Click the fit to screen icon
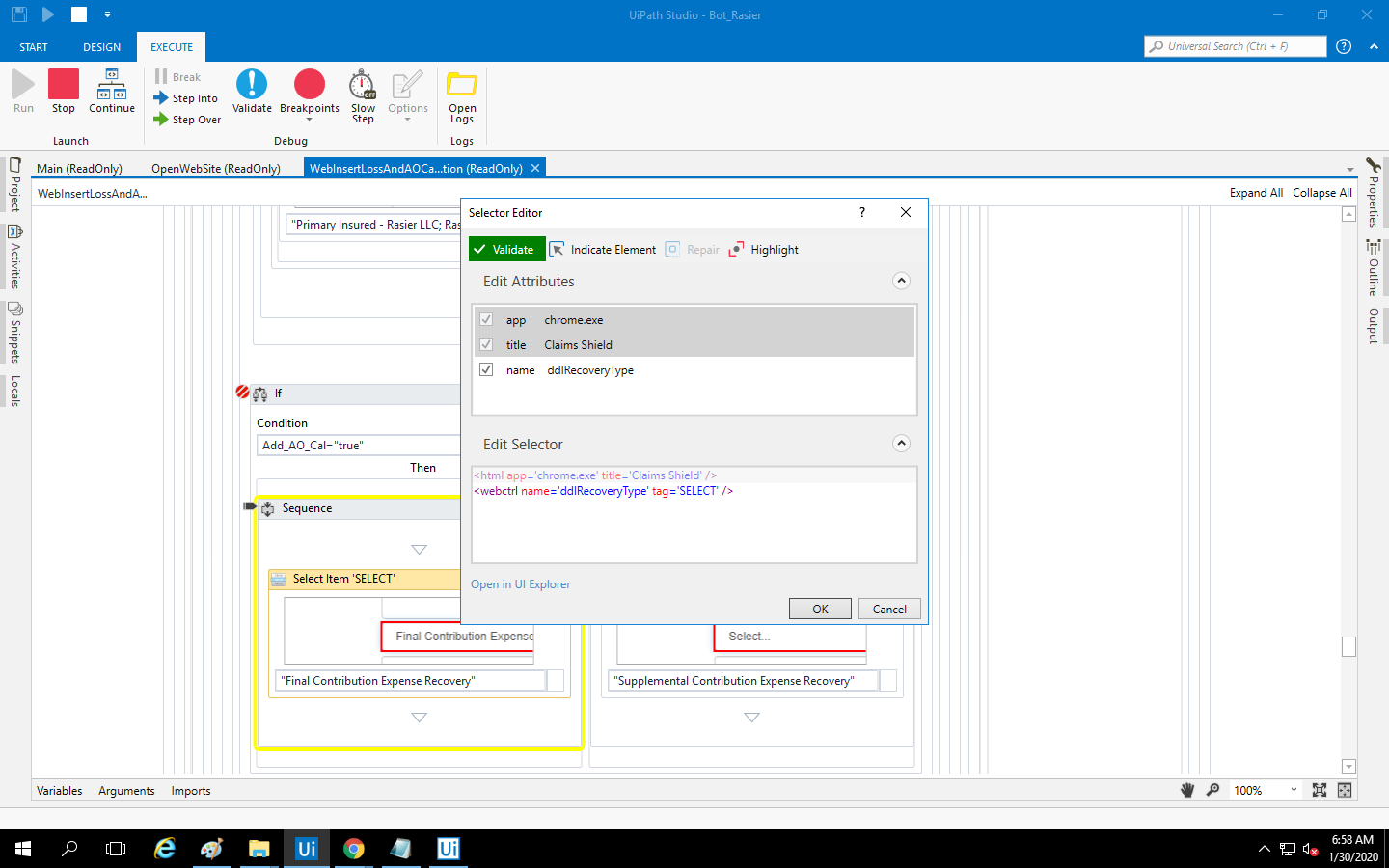Viewport: 1389px width, 868px height. pyautogui.click(x=1320, y=790)
